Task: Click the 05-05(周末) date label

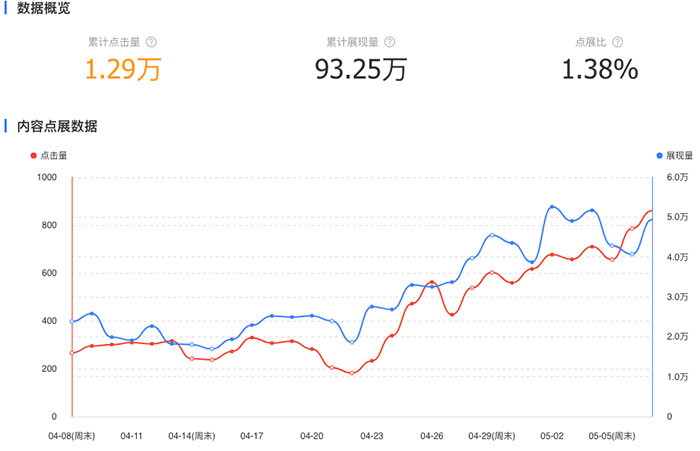Action: pyautogui.click(x=612, y=436)
